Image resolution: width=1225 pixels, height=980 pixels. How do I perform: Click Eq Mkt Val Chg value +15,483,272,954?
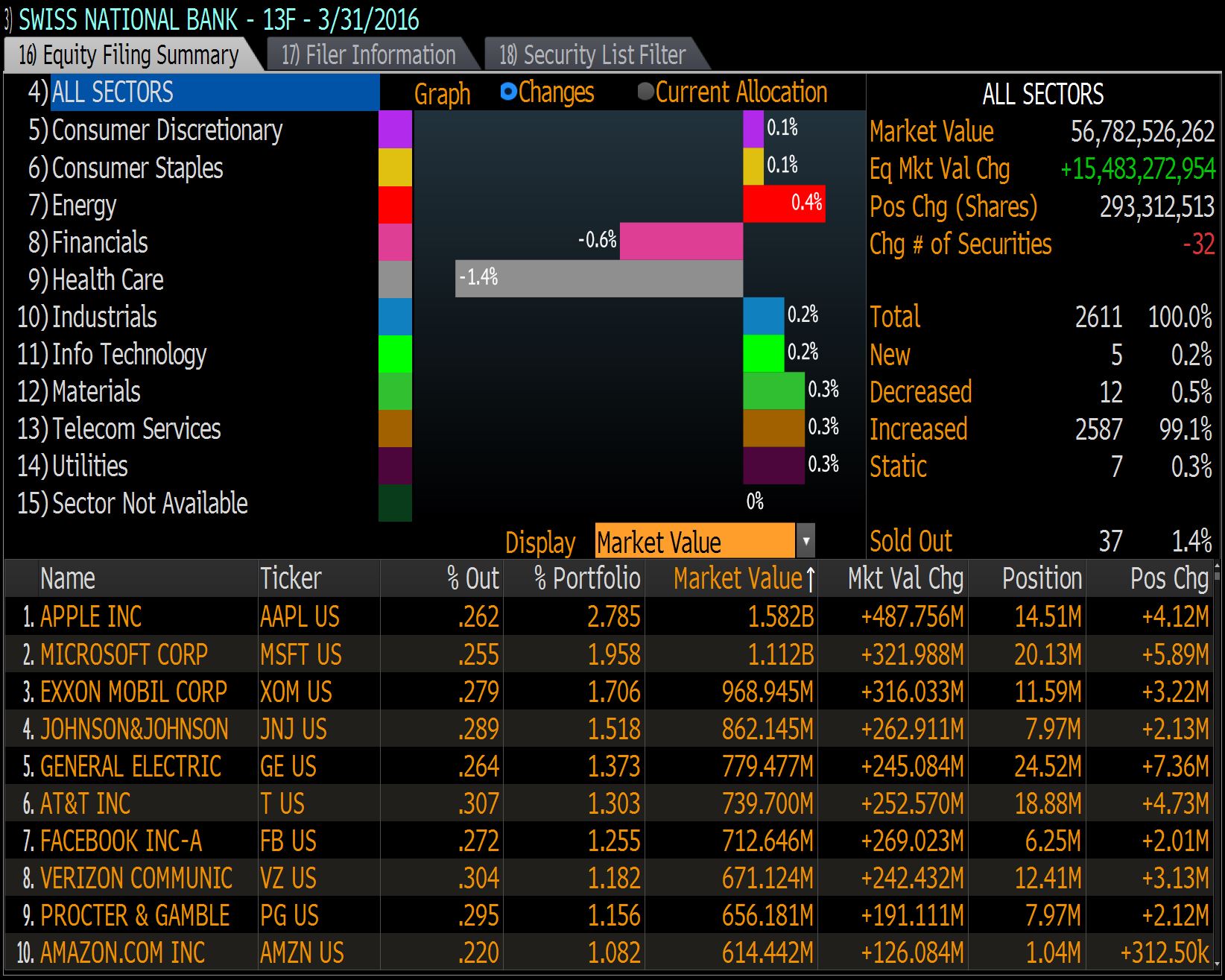point(1138,169)
